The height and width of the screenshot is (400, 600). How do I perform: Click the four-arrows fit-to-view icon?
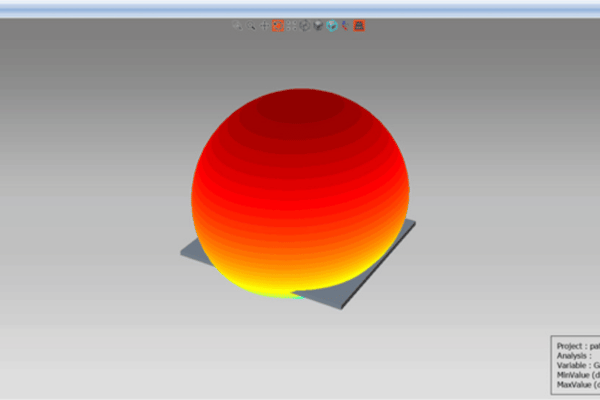pos(291,26)
